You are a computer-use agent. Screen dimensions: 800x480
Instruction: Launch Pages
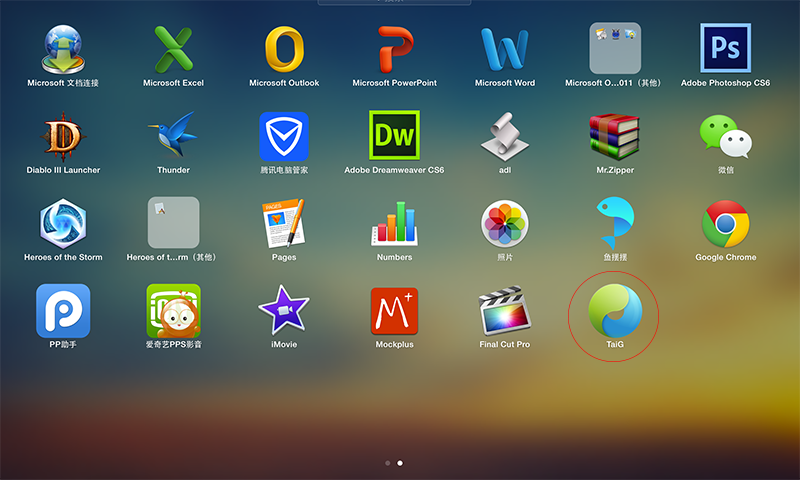(x=284, y=223)
